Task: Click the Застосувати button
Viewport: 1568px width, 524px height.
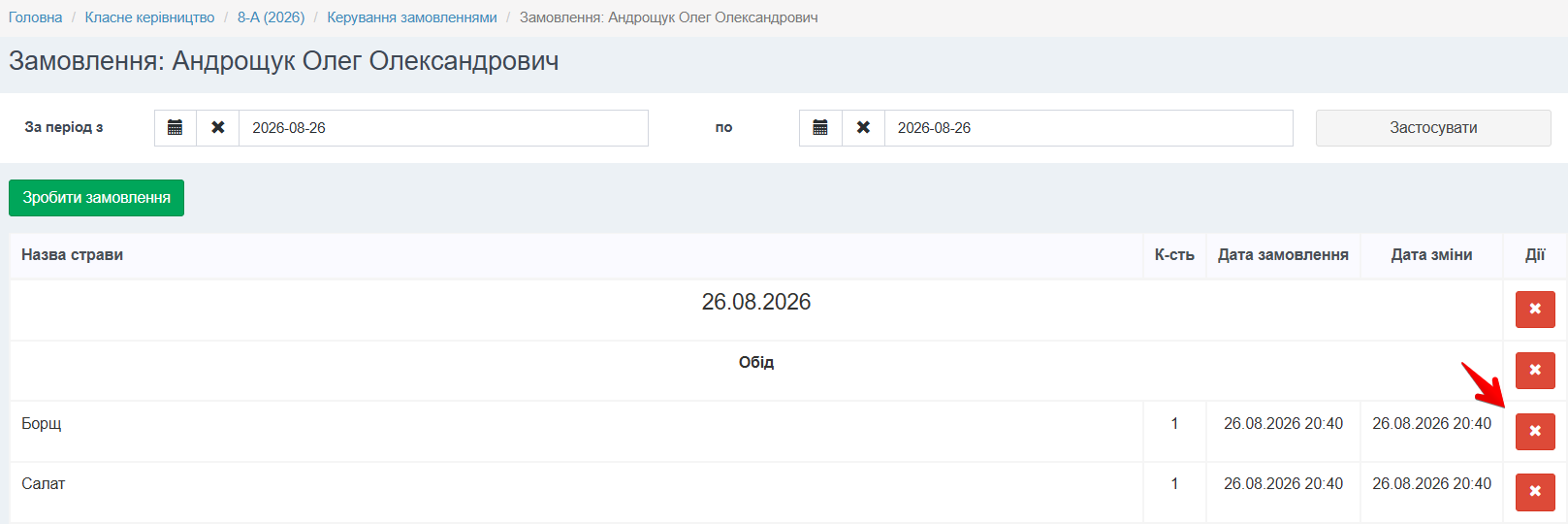Action: [1433, 128]
